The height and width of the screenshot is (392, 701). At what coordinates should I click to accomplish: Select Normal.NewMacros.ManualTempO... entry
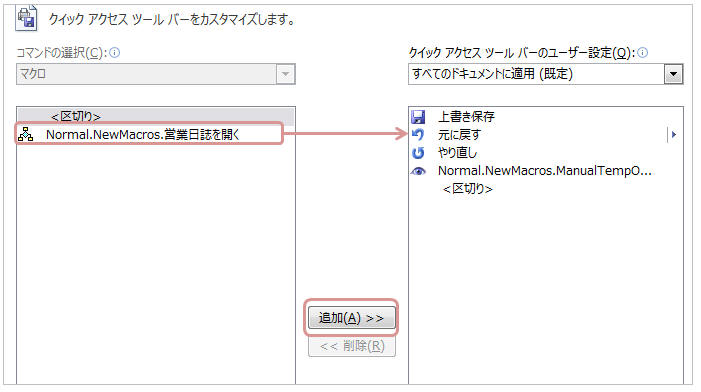point(545,171)
